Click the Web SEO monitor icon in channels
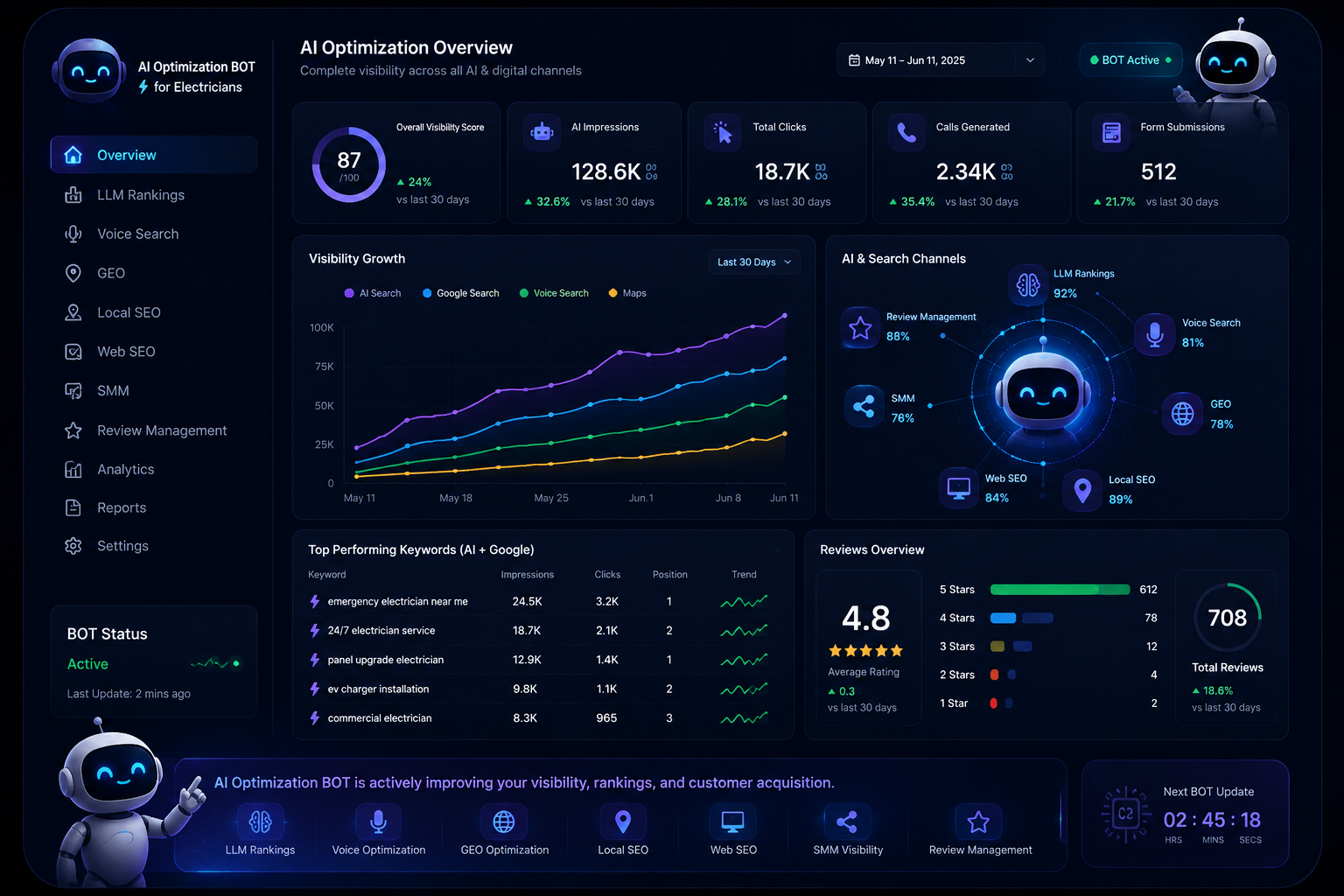The image size is (1344, 896). tap(959, 487)
